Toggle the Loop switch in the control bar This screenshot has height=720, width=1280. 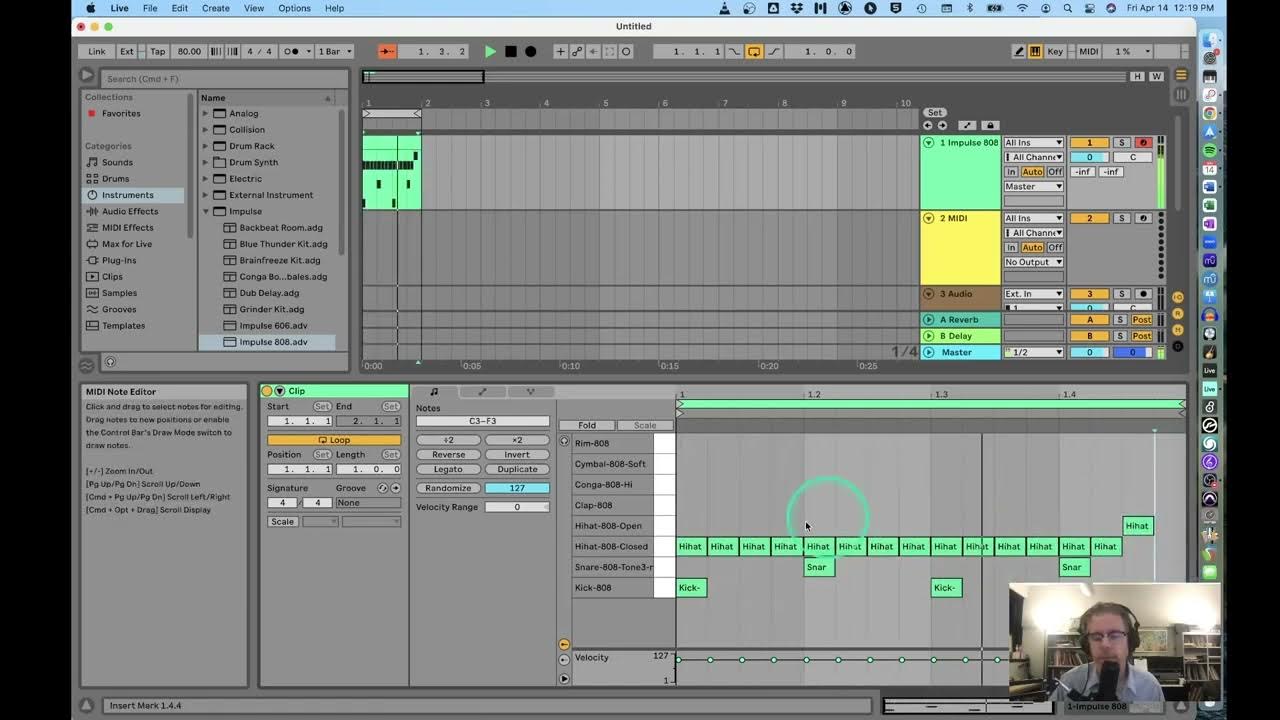(x=754, y=51)
